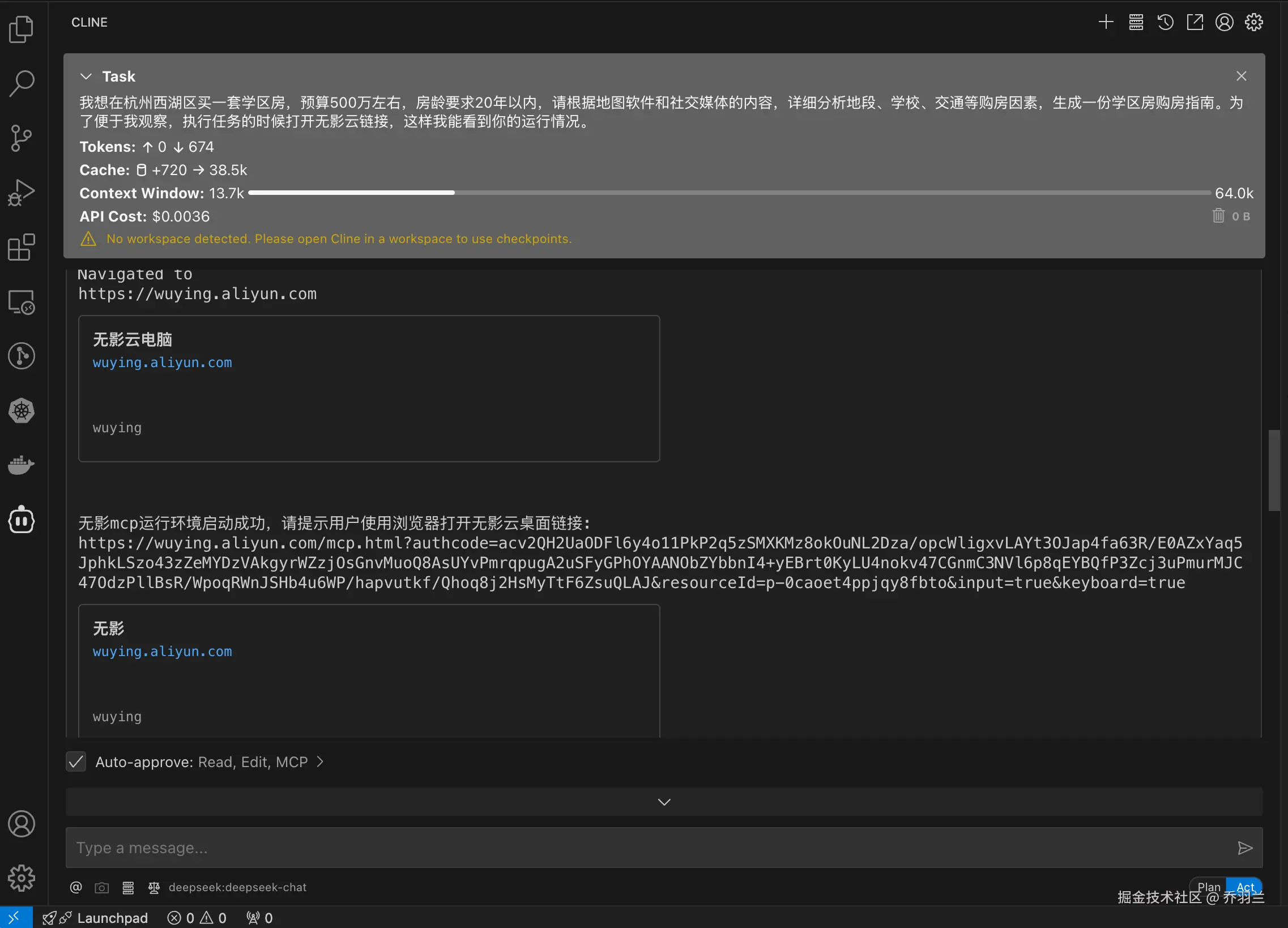Screen dimensions: 1288x928
Task: Open the Docker view in activity bar
Action: point(22,465)
